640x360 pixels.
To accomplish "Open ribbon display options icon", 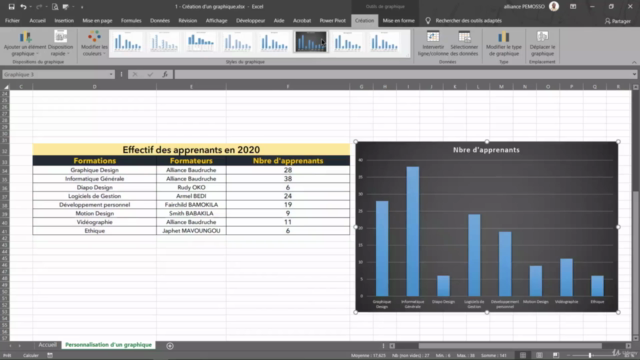I will [573, 7].
